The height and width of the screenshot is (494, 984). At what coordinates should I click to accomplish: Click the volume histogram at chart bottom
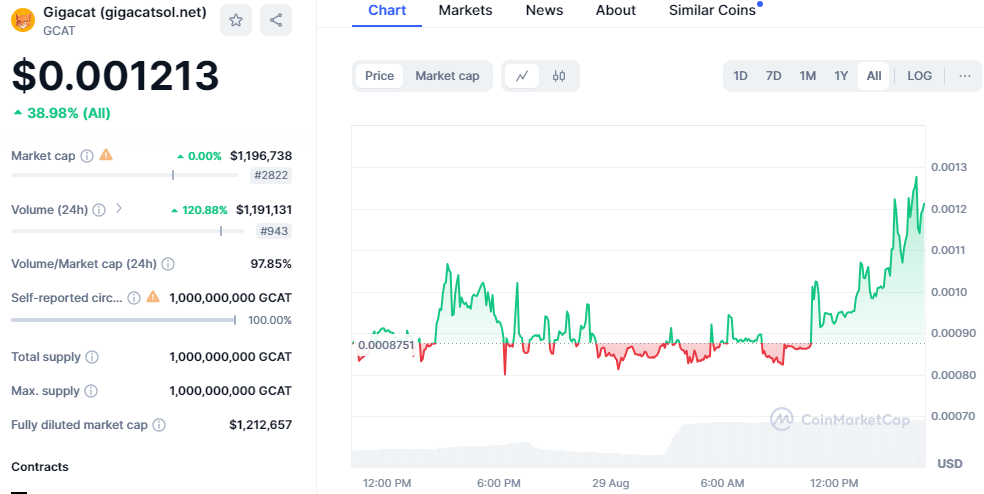pyautogui.click(x=638, y=444)
